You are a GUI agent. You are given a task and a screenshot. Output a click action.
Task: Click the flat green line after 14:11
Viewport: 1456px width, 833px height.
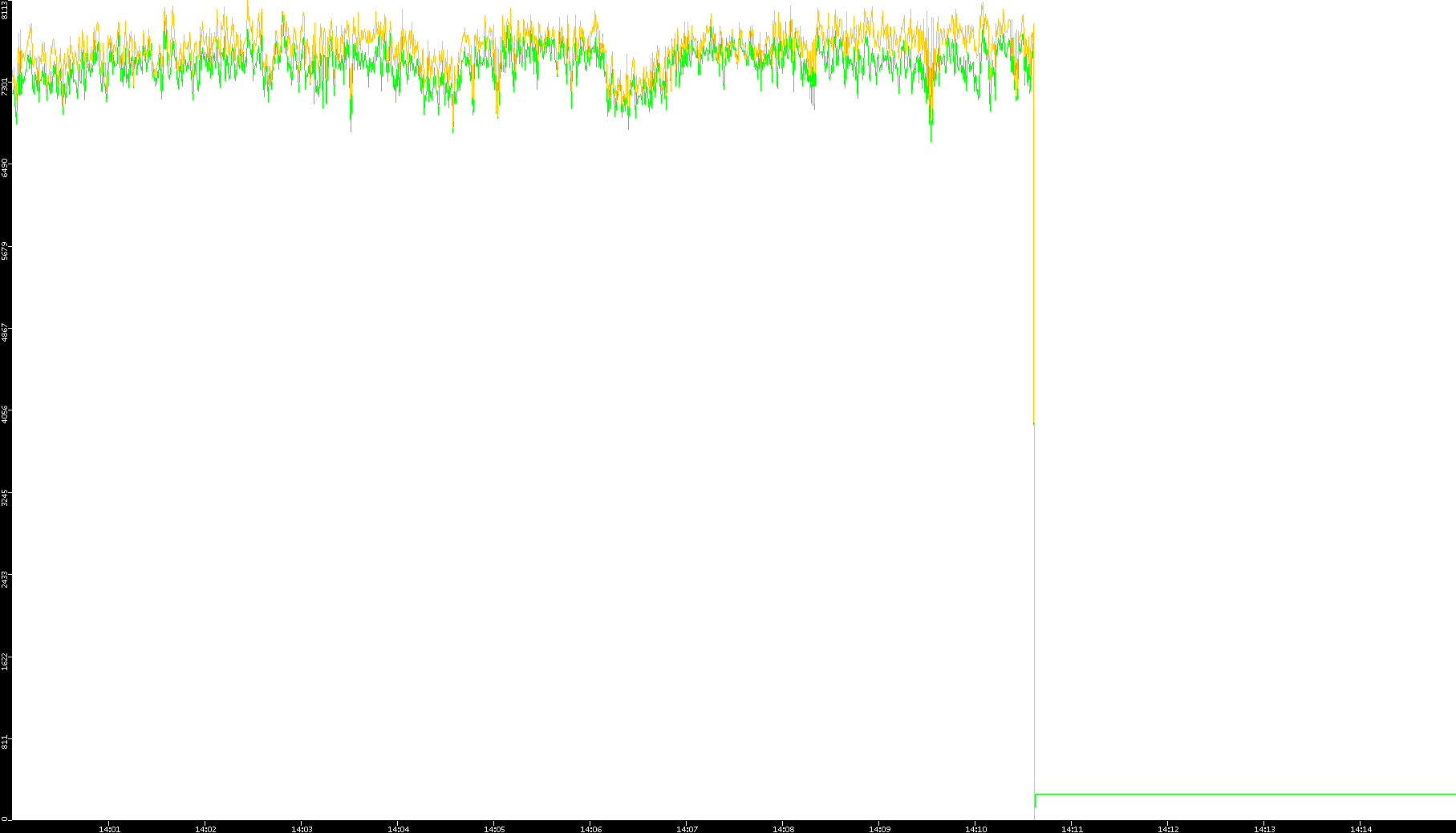click(1243, 794)
